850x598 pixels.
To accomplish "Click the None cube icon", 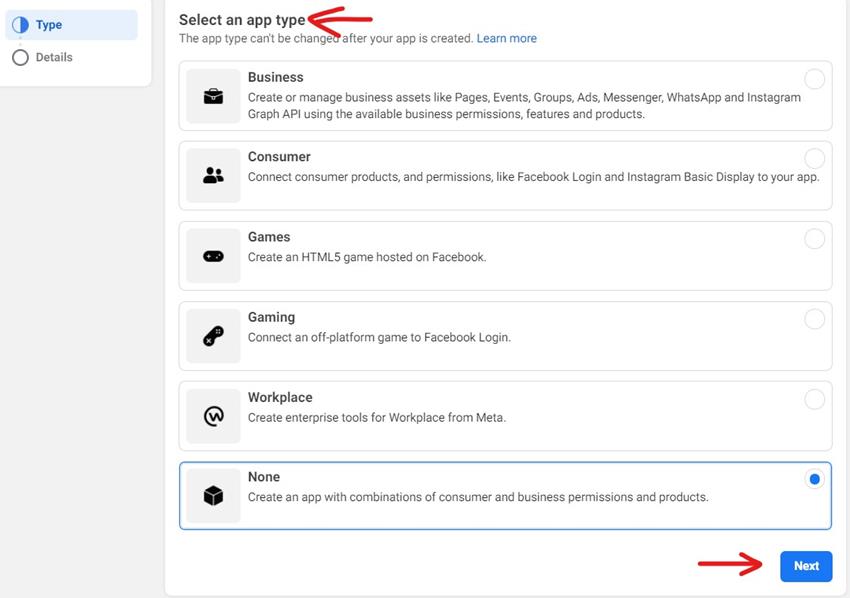I will tap(213, 494).
